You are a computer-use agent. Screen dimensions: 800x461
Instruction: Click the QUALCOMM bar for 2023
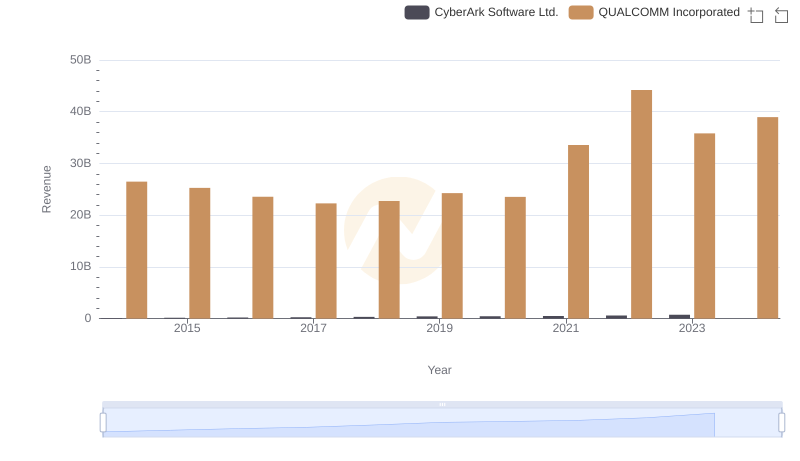click(705, 226)
